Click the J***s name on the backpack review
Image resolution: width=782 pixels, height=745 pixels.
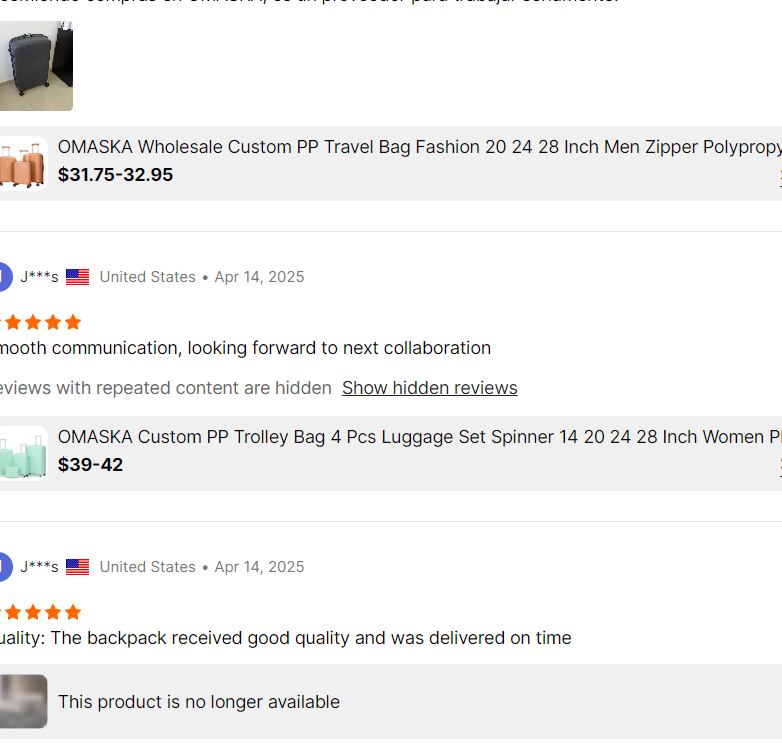(x=39, y=567)
